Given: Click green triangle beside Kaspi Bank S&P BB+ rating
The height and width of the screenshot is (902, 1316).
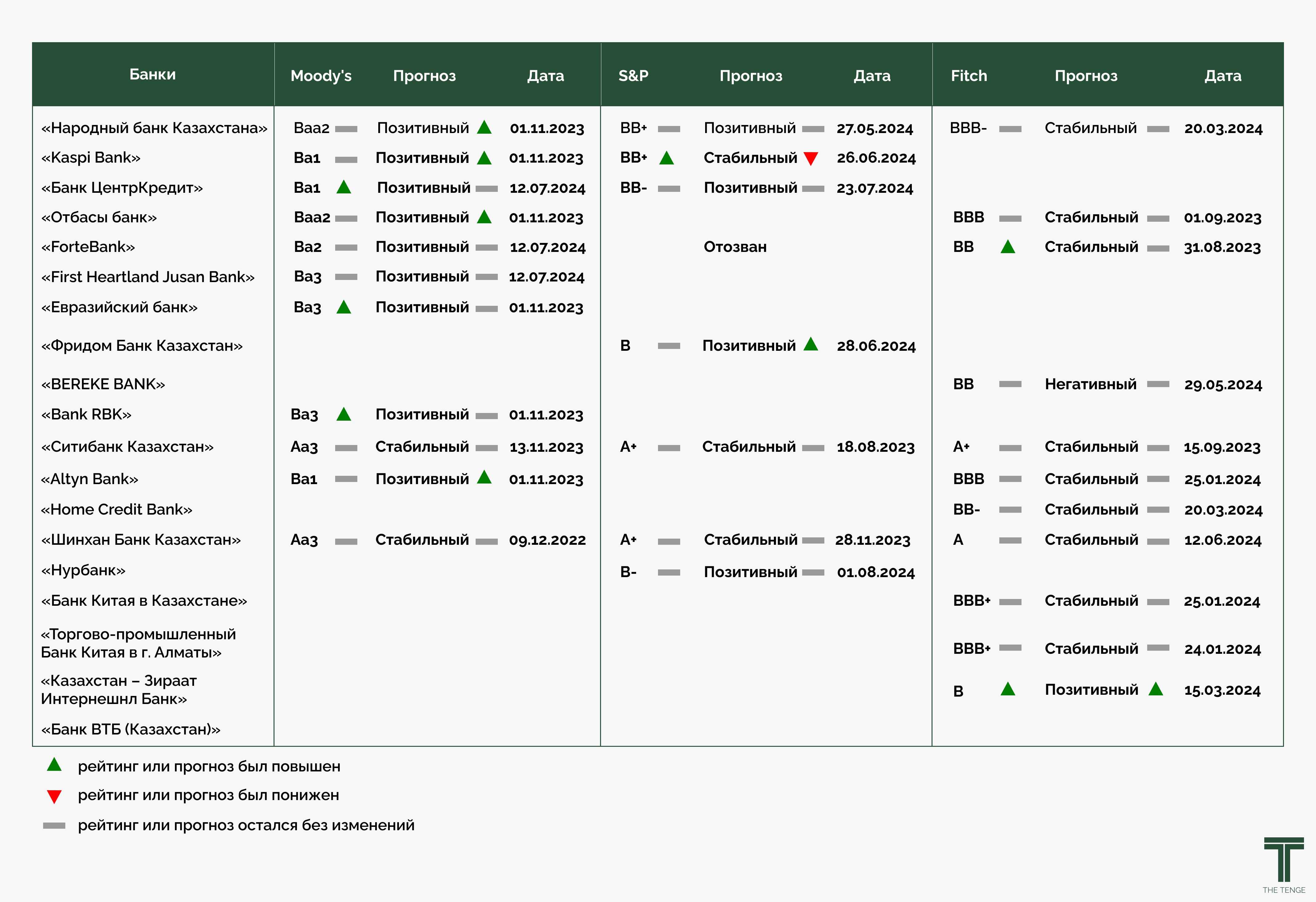Looking at the screenshot, I should coord(667,158).
